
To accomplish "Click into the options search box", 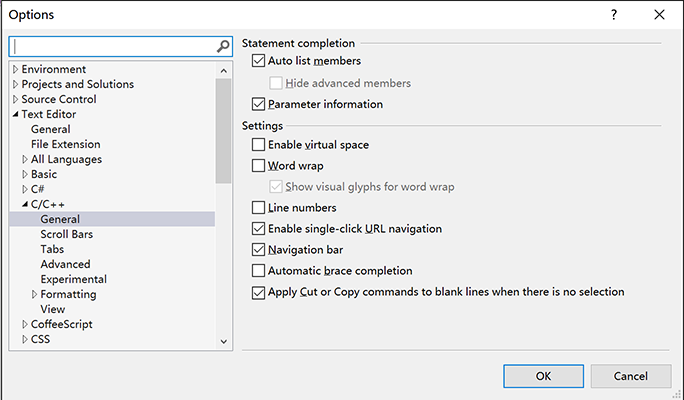I will [x=113, y=46].
